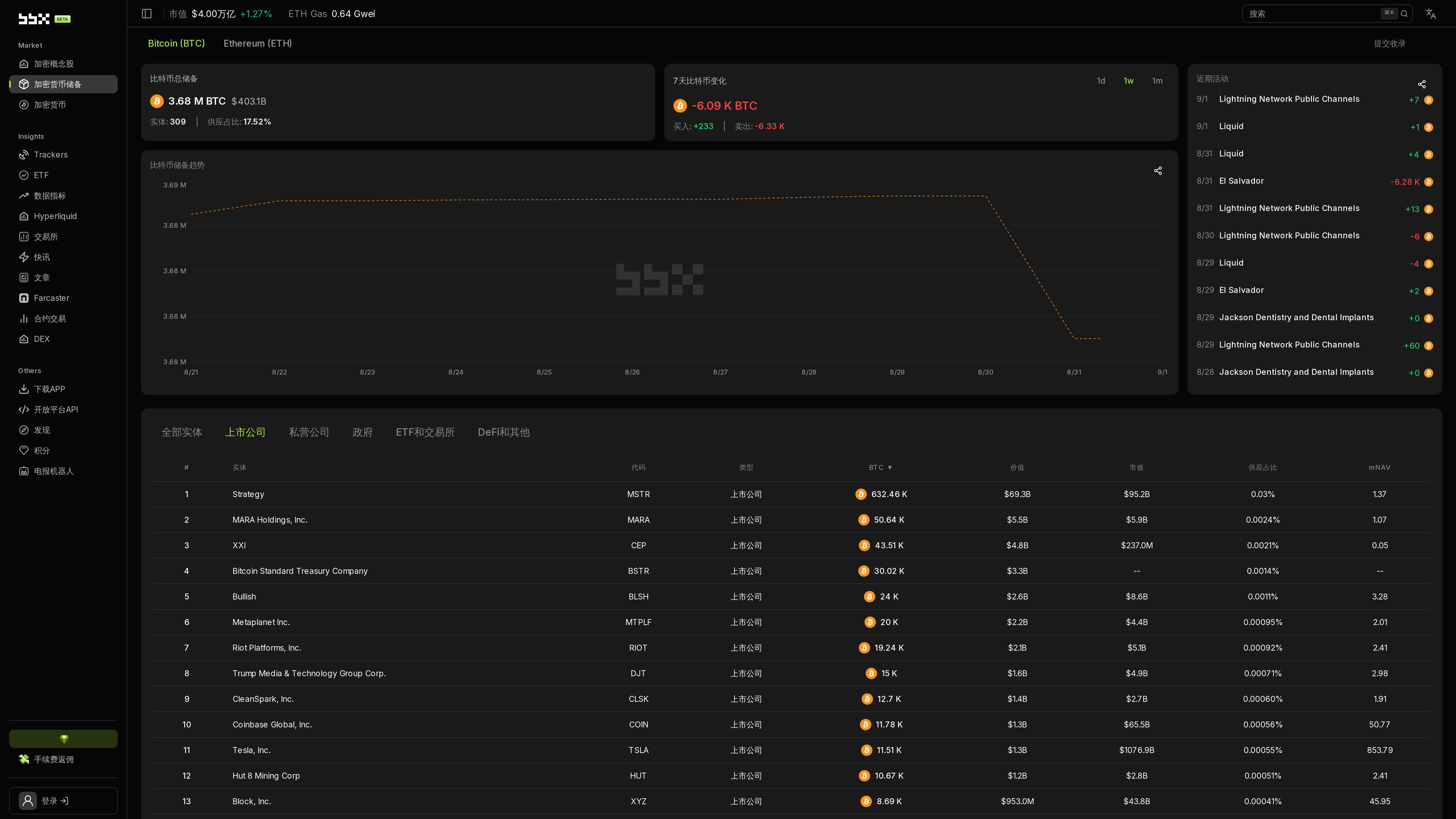Select the ETF和交易所 tab

tap(425, 432)
